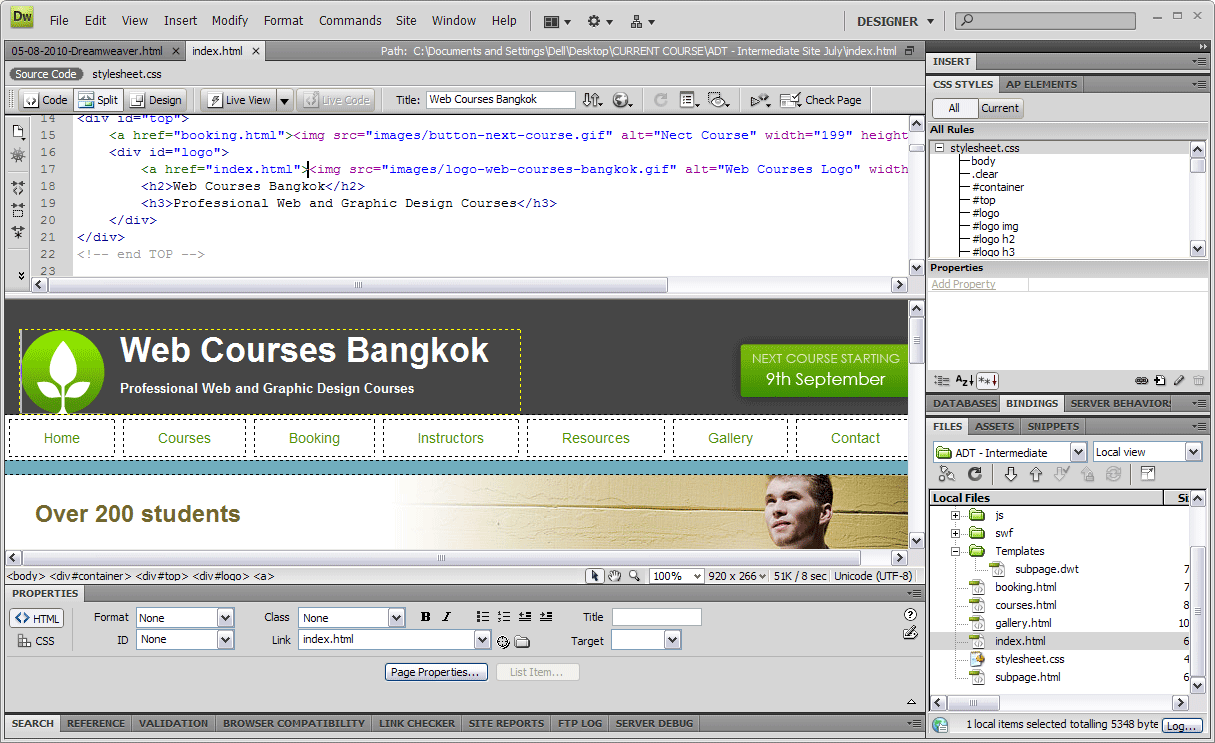Click Source Code related file button
Image resolution: width=1215 pixels, height=743 pixels.
tap(46, 74)
